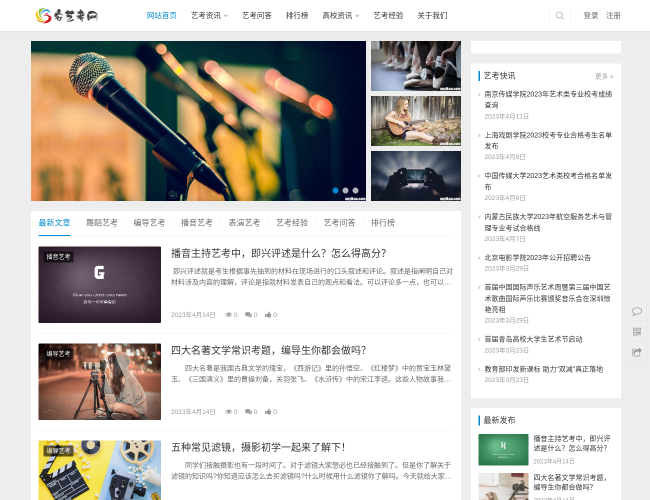Select the third carousel dot
Viewport: 650px width, 500px height.
coord(355,190)
